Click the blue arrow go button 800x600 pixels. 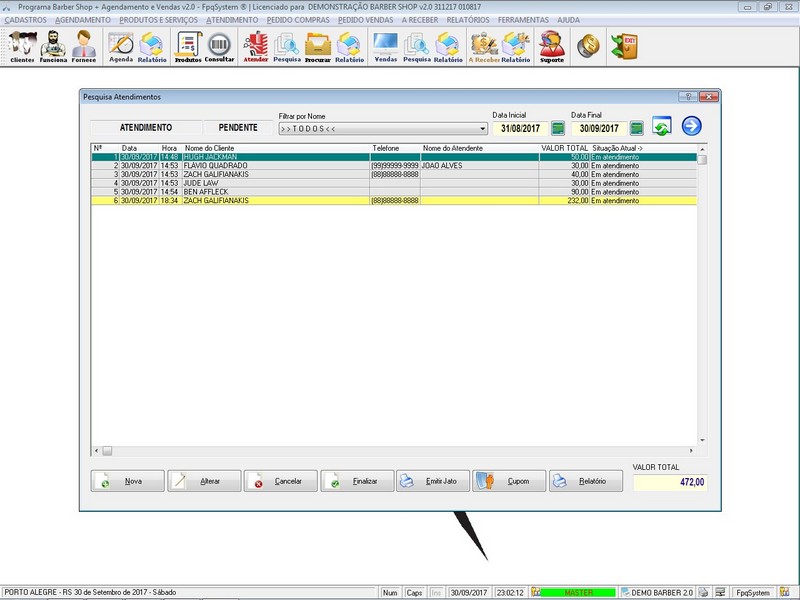pyautogui.click(x=692, y=126)
